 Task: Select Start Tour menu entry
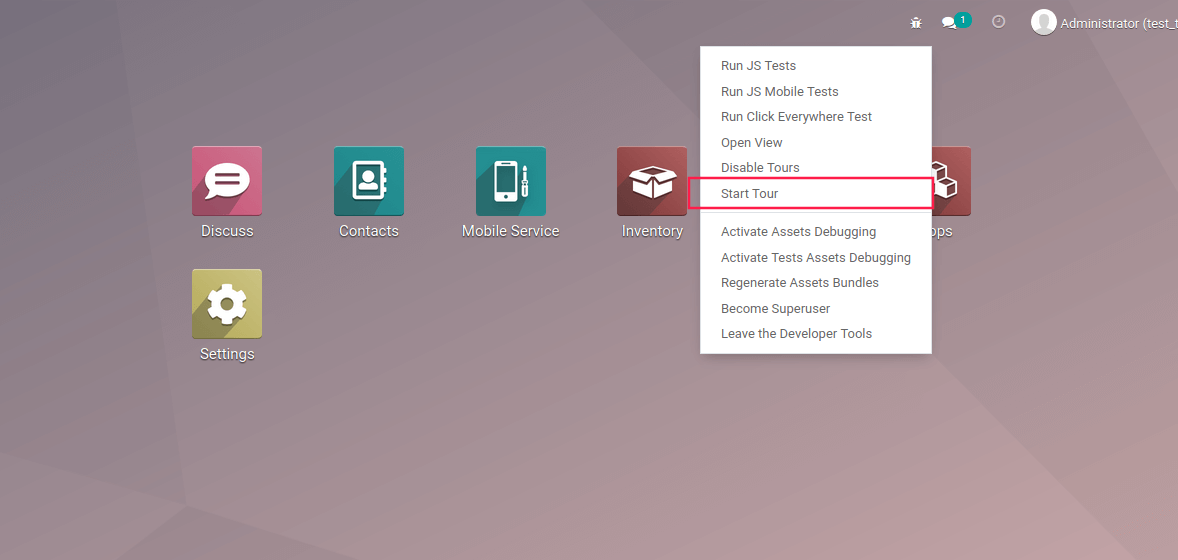coord(816,193)
